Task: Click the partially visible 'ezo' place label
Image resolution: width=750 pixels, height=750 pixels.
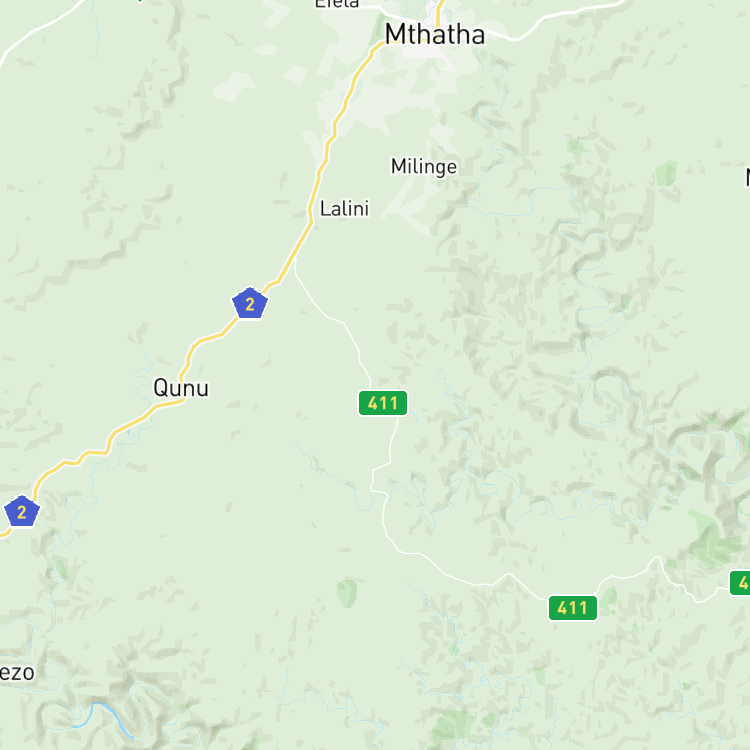Action: [x=17, y=673]
